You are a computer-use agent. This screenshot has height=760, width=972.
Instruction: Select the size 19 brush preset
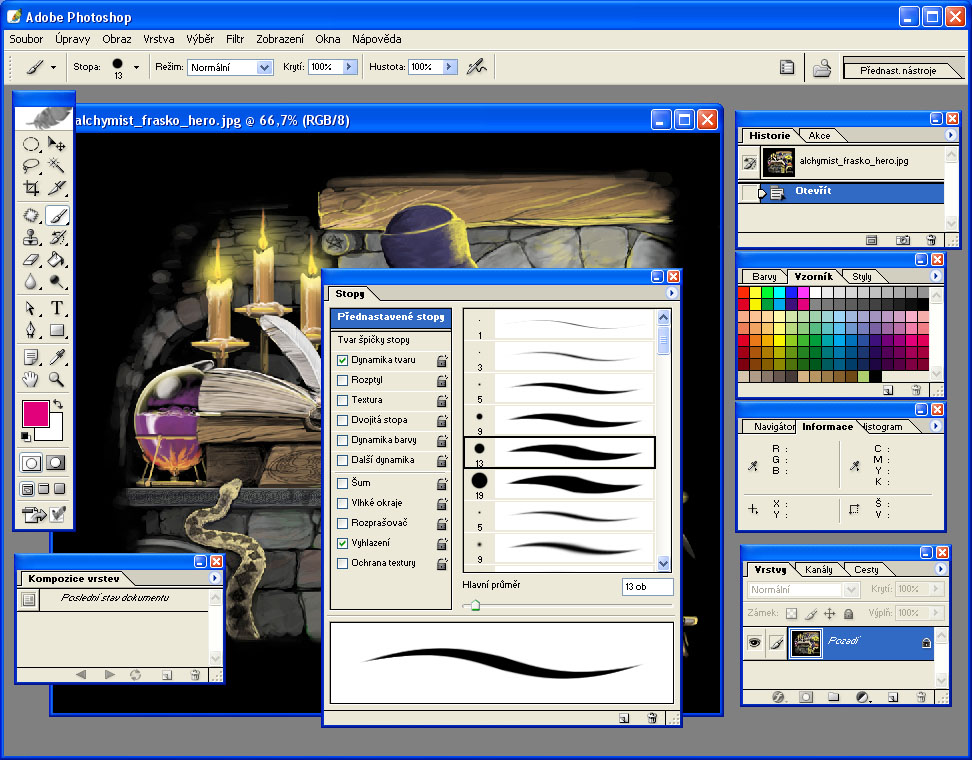point(559,484)
